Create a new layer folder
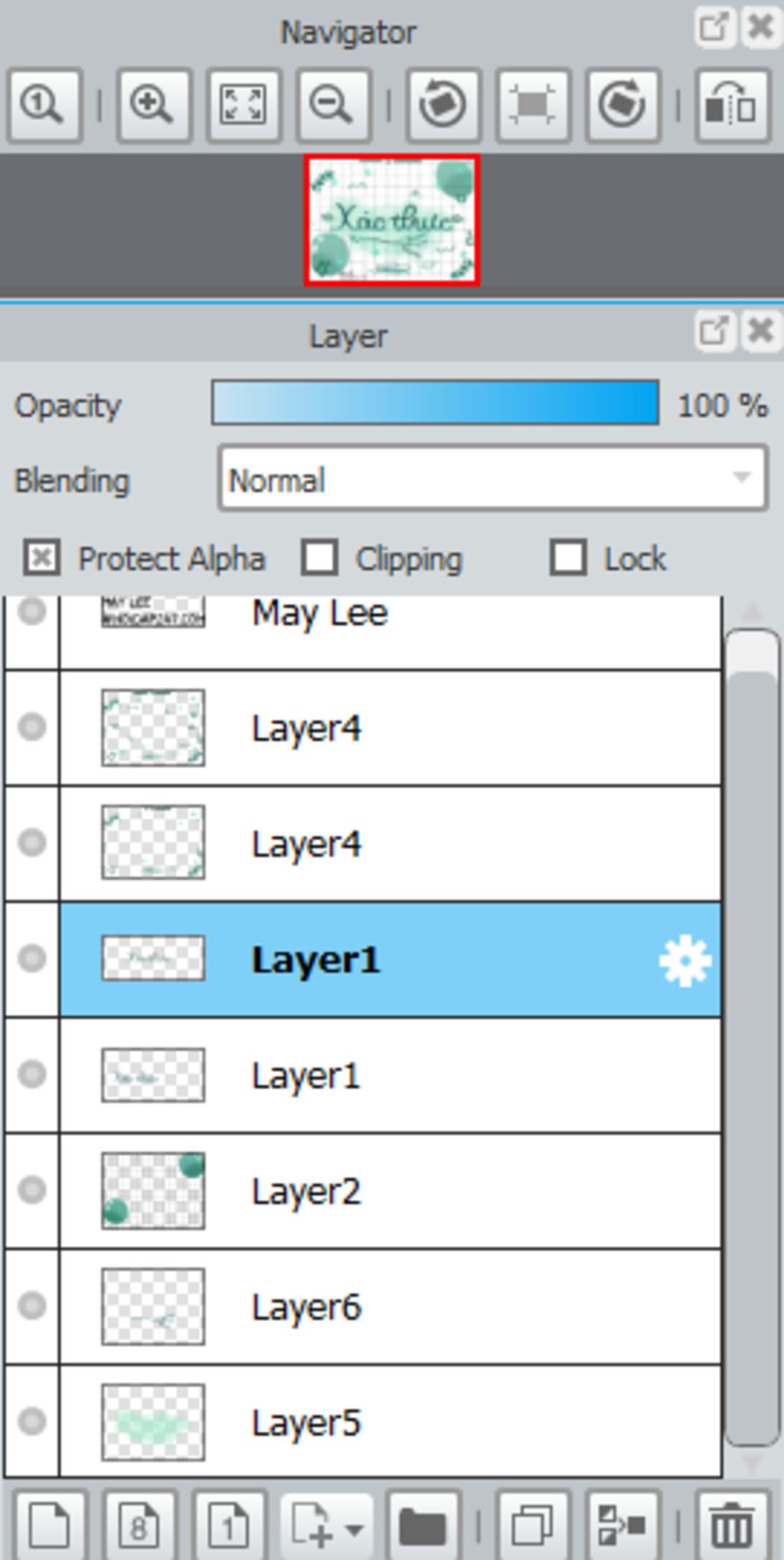Image resolution: width=784 pixels, height=1560 pixels. [x=423, y=1524]
